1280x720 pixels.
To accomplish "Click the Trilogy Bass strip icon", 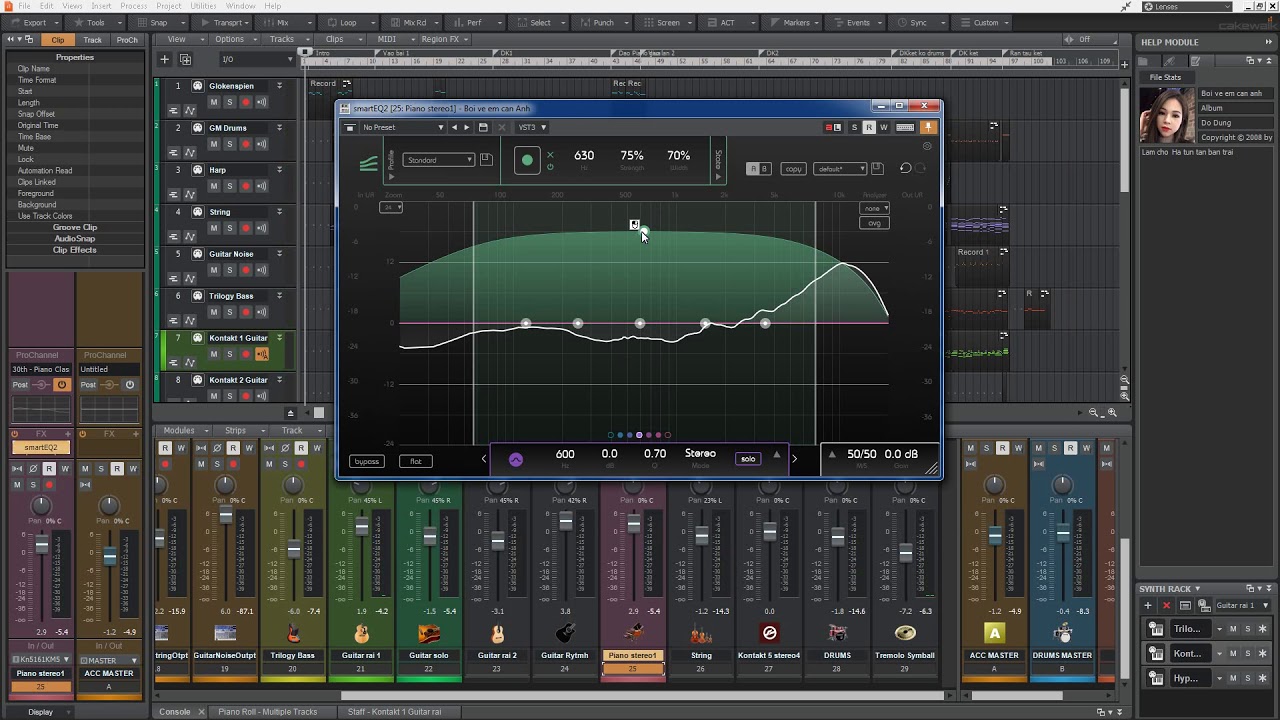I will click(293, 632).
